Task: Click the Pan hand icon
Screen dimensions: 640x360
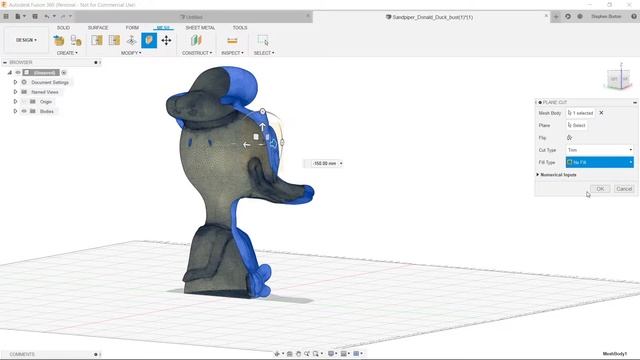Action: (298, 354)
